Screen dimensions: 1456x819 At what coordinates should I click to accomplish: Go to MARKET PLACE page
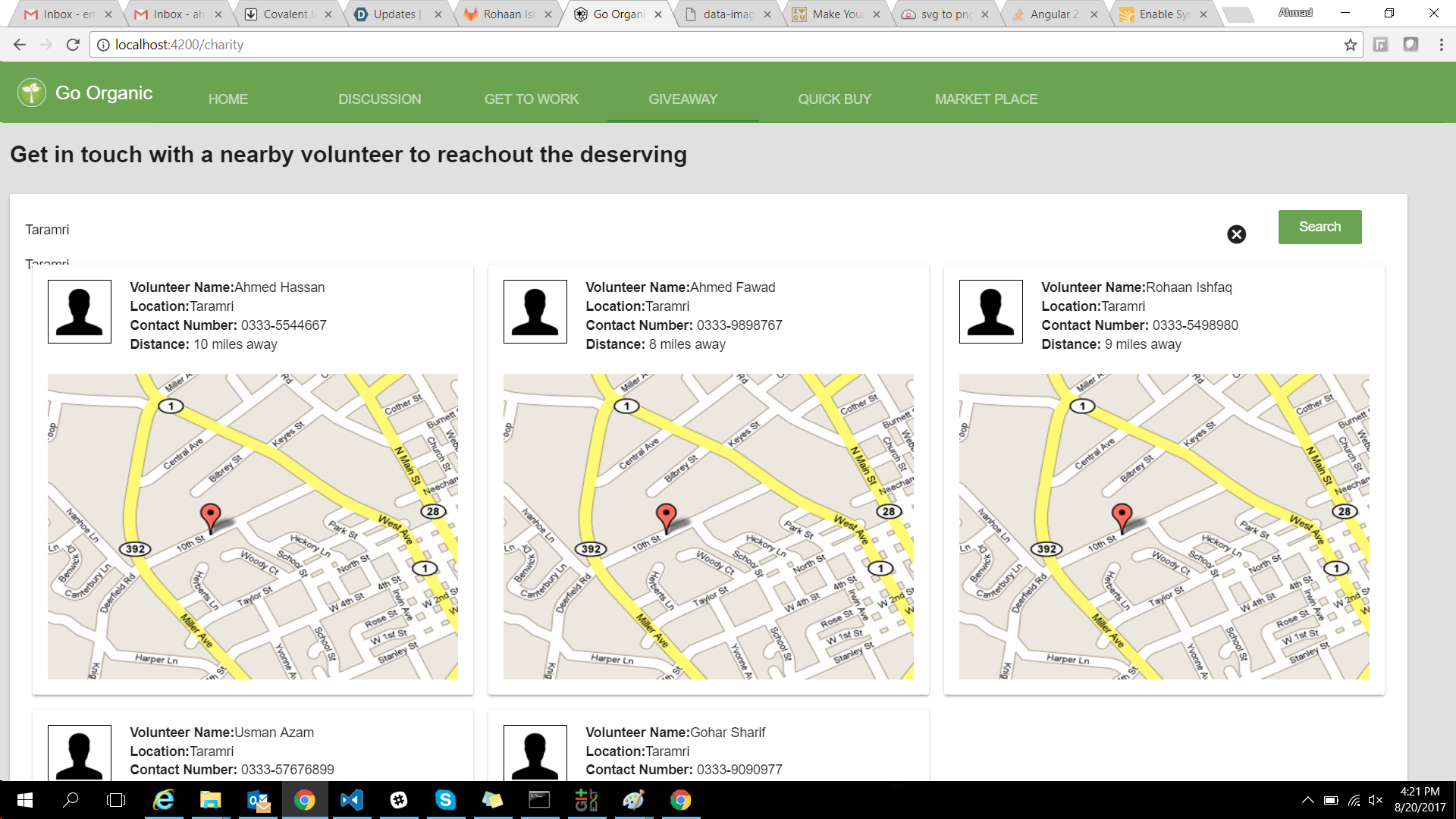(x=986, y=99)
